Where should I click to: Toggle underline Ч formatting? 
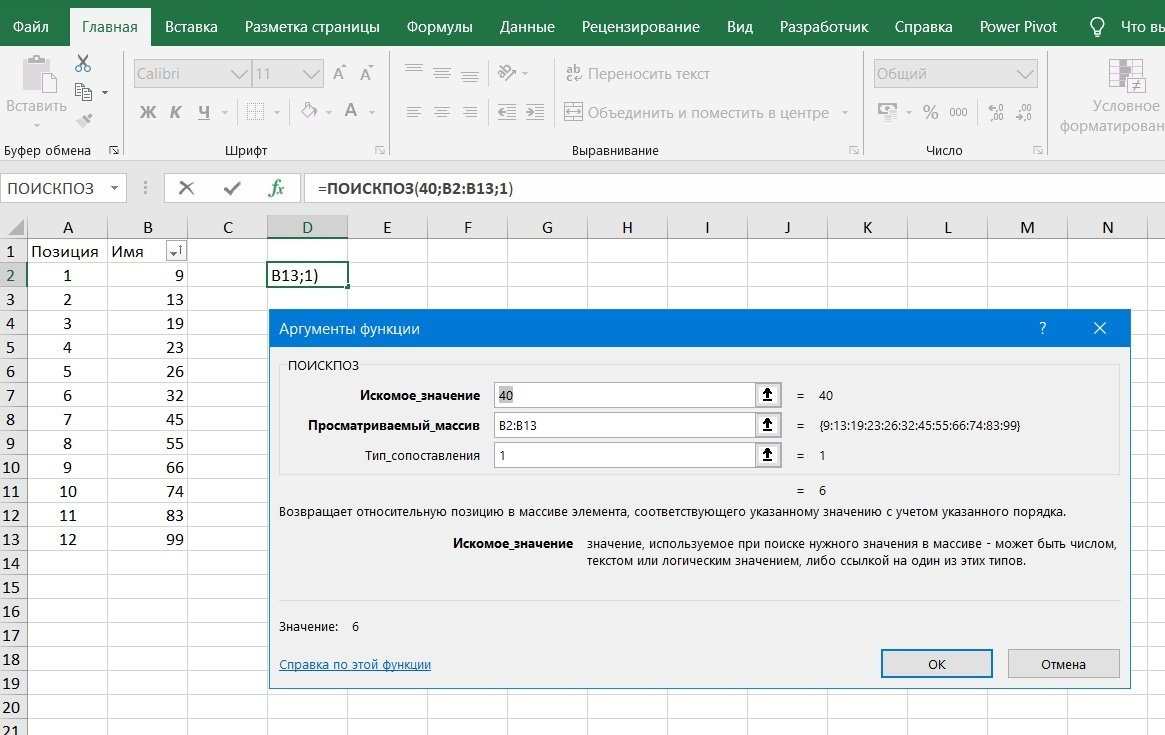coord(204,112)
